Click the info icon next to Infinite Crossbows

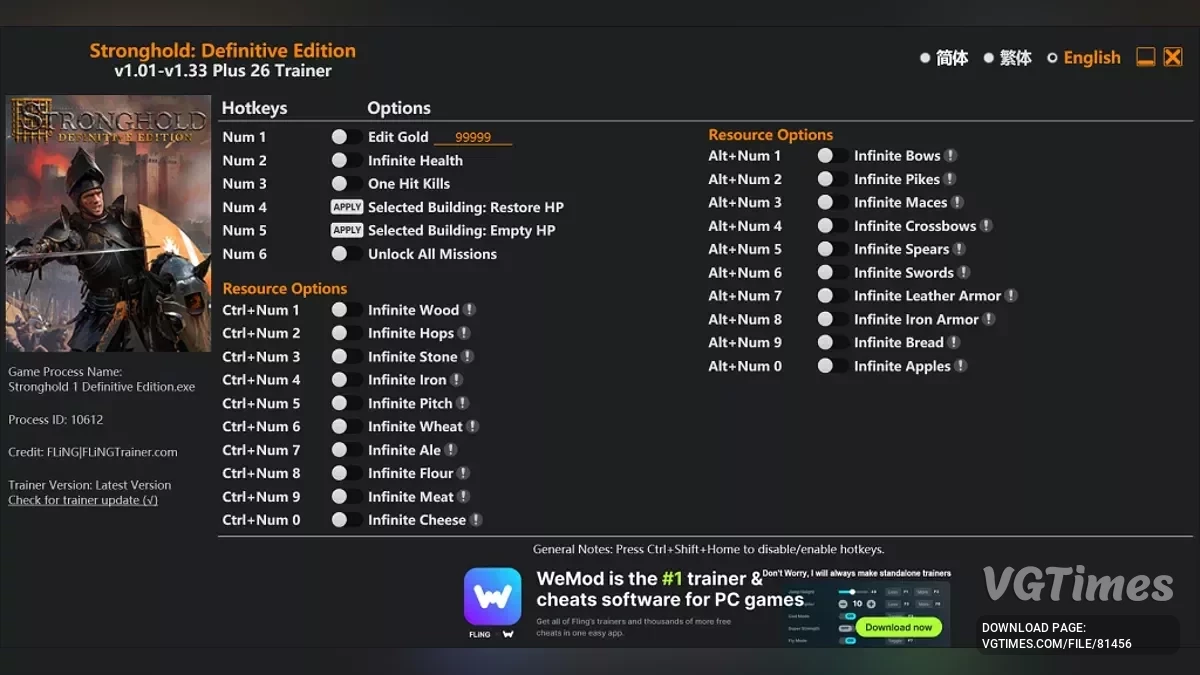pos(986,226)
